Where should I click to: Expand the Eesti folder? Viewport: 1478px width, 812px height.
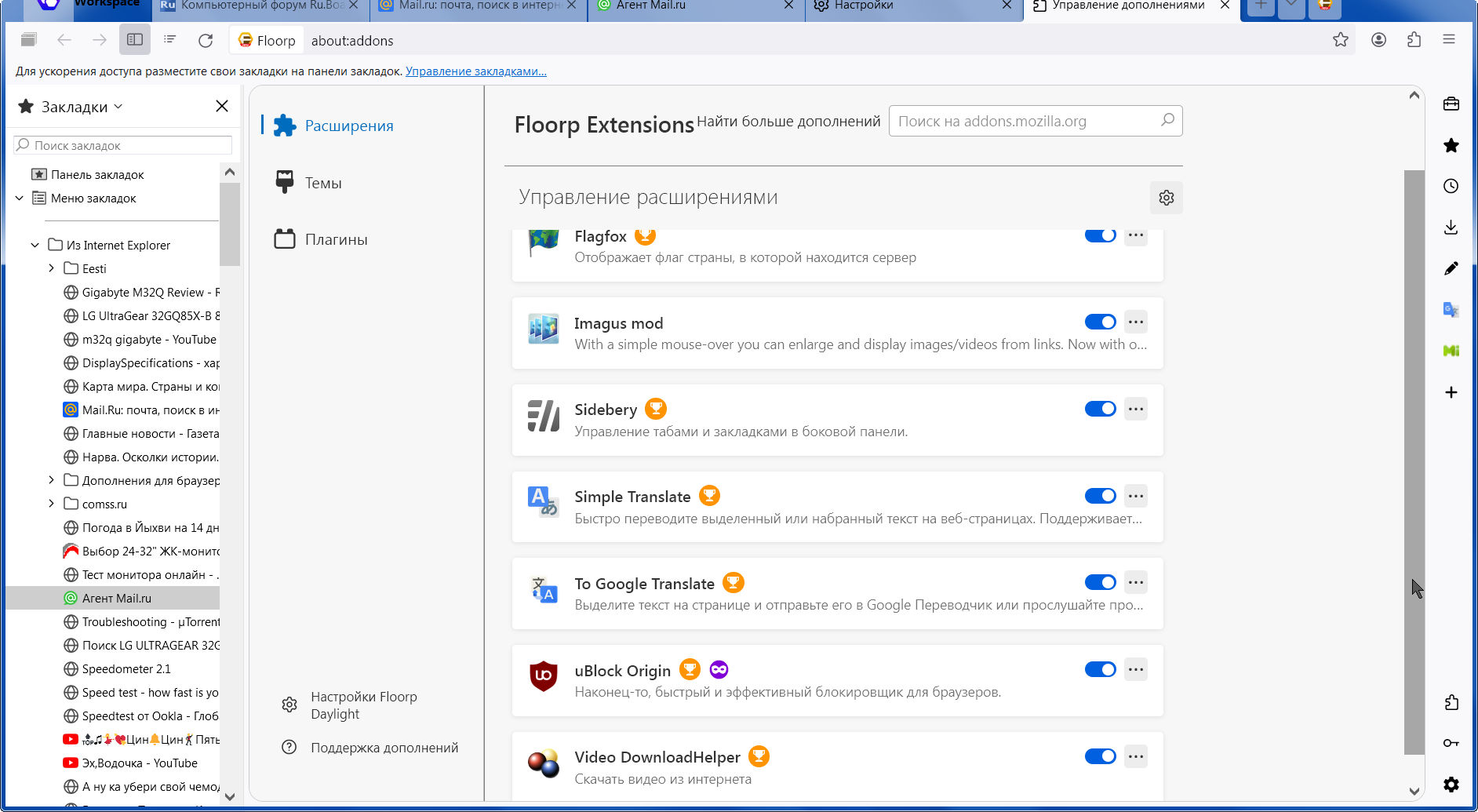(x=51, y=268)
